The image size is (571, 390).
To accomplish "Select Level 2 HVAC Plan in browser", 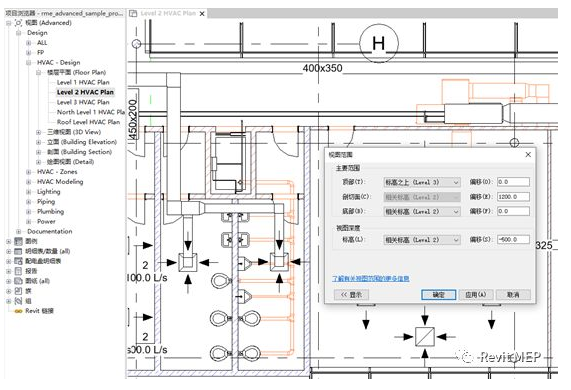I will (85, 92).
